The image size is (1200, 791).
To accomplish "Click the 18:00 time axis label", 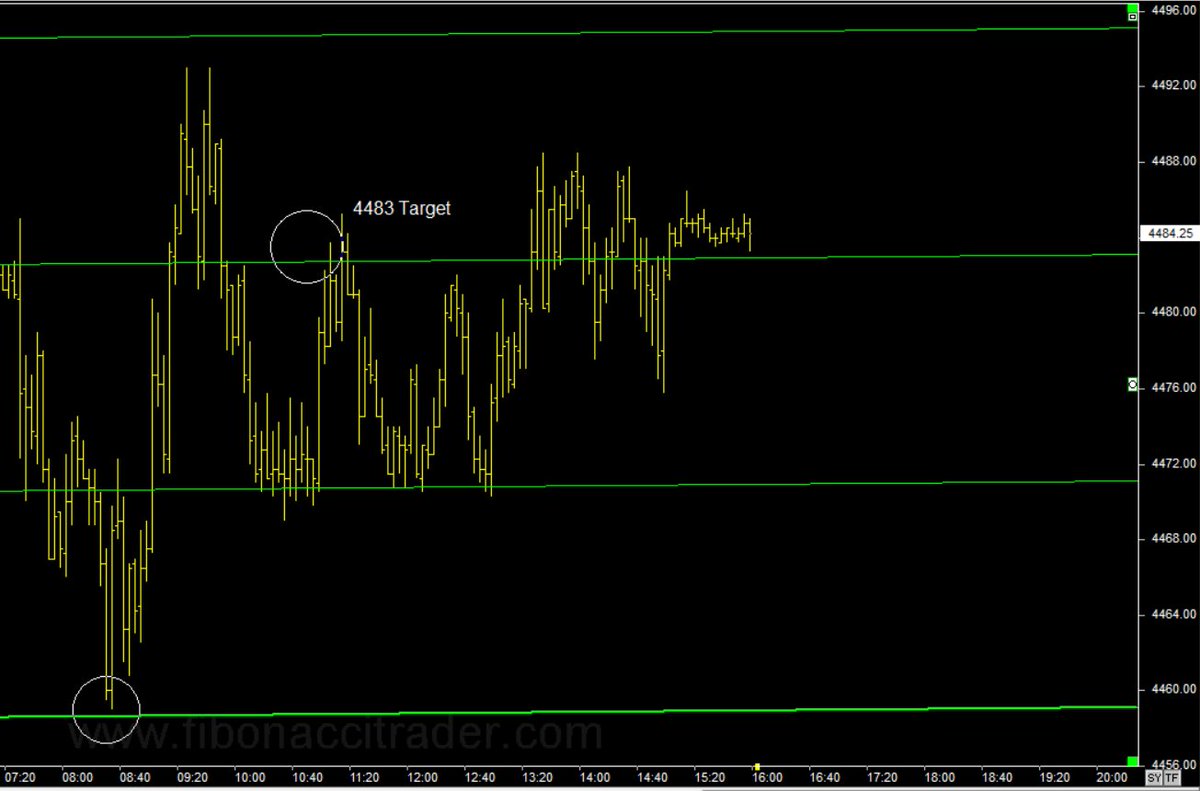I will coord(940,778).
